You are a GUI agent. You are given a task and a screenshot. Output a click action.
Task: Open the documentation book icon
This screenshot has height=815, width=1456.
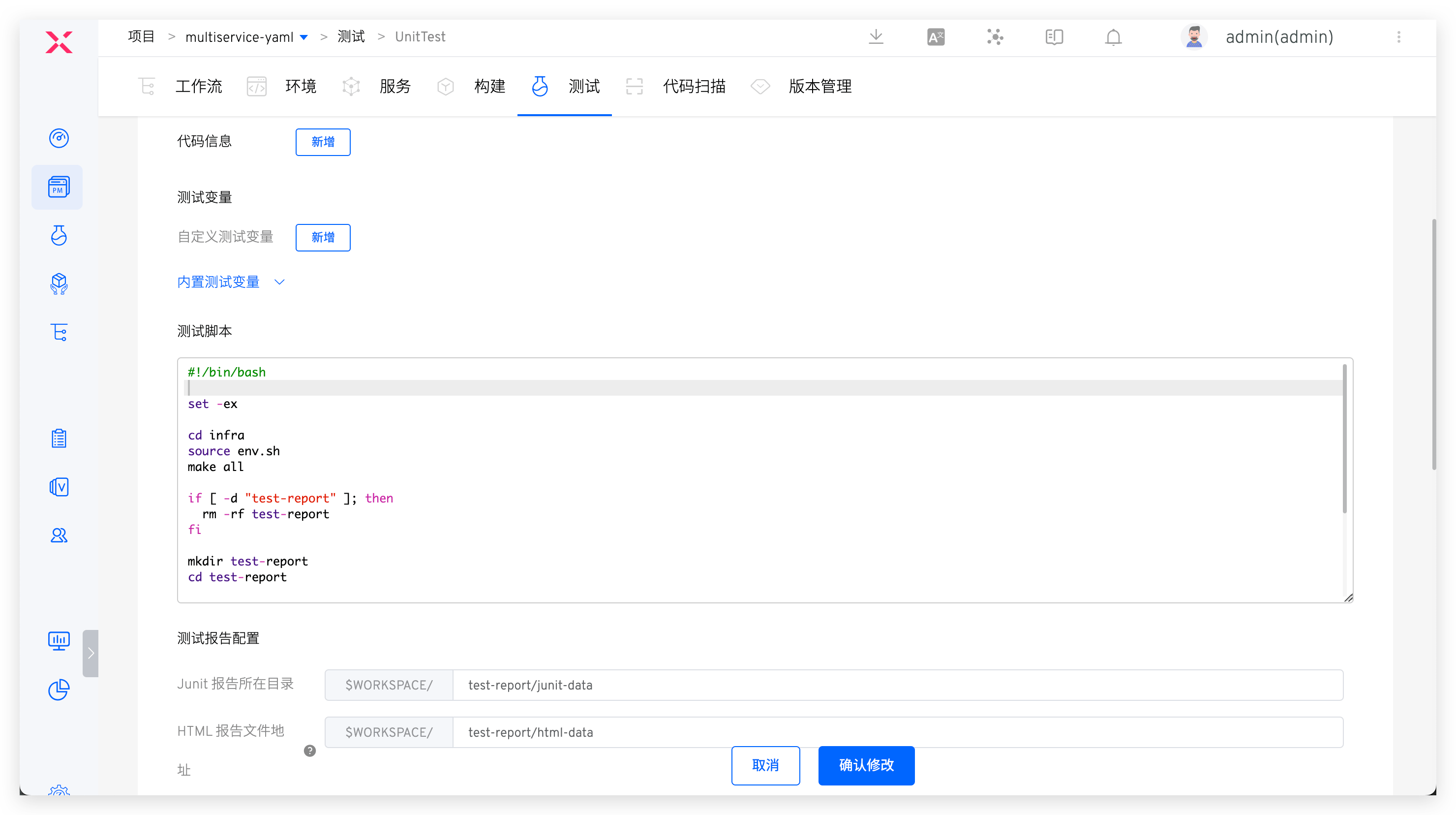tap(1054, 37)
